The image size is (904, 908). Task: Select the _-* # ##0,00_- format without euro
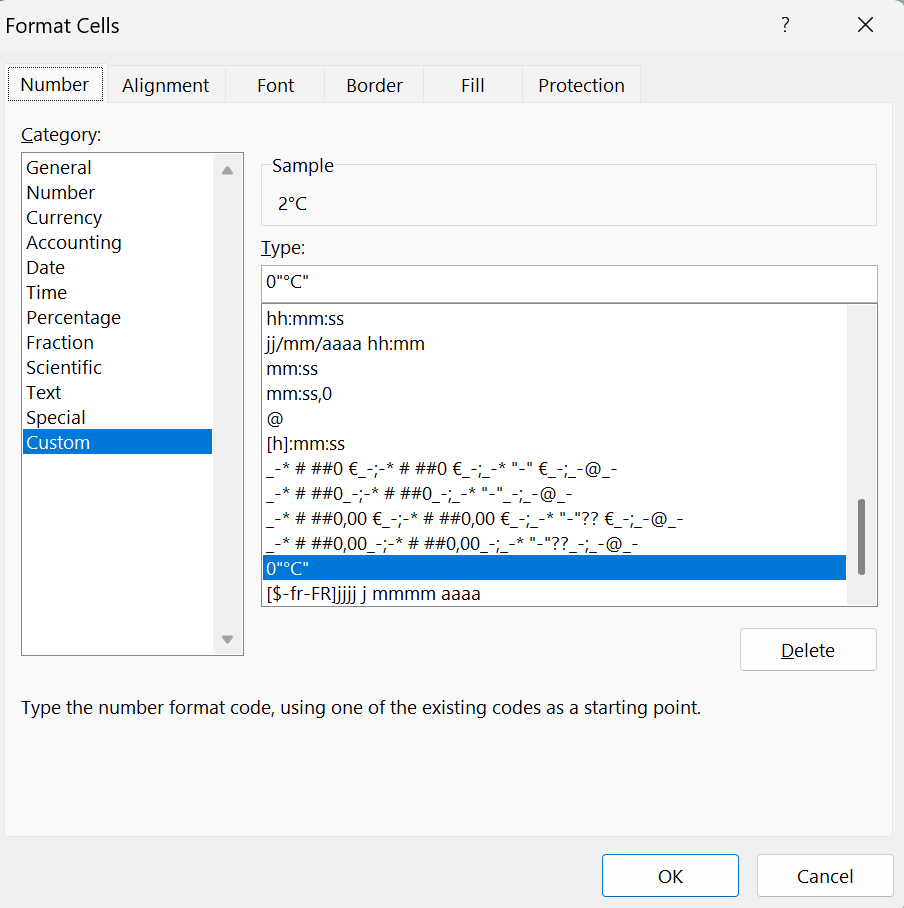(554, 543)
